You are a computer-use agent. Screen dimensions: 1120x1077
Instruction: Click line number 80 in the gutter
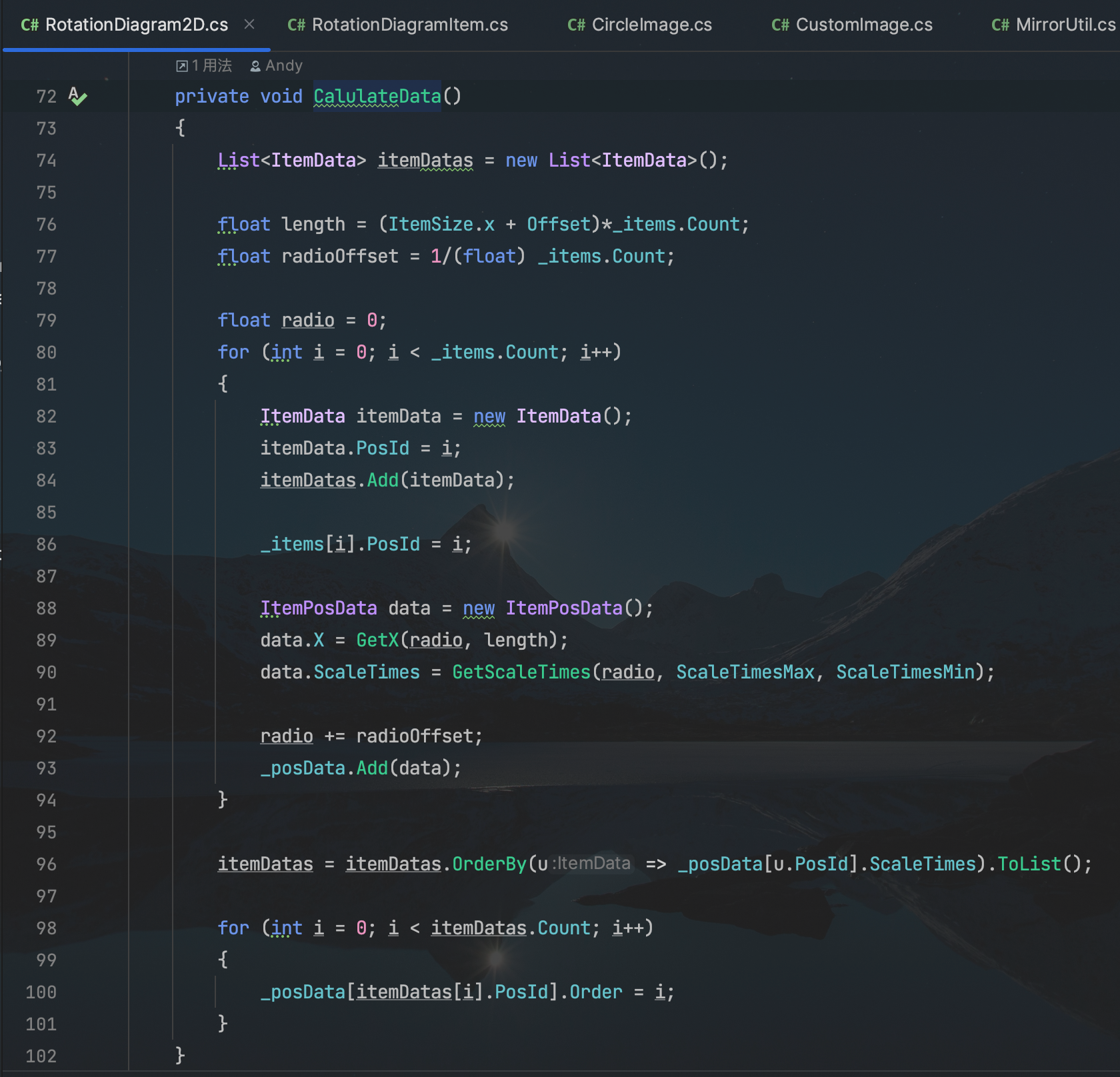[46, 353]
